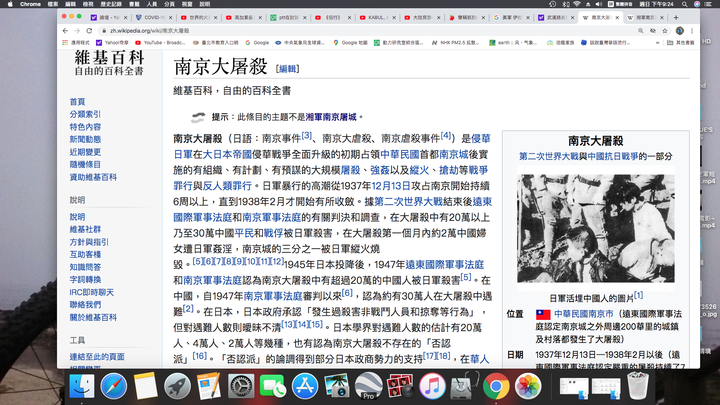This screenshot has width=720, height=405.
Task: Open a new tab with the plus button
Action: pyautogui.click(x=676, y=17)
